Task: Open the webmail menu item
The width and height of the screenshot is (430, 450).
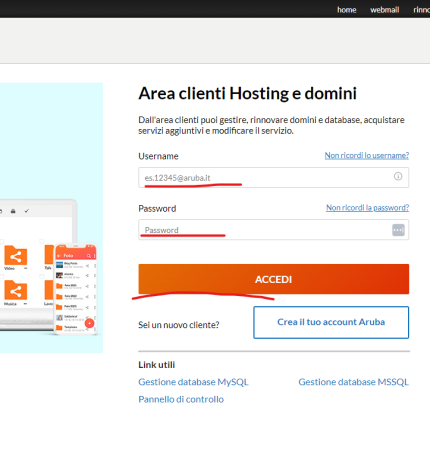Action: (385, 10)
